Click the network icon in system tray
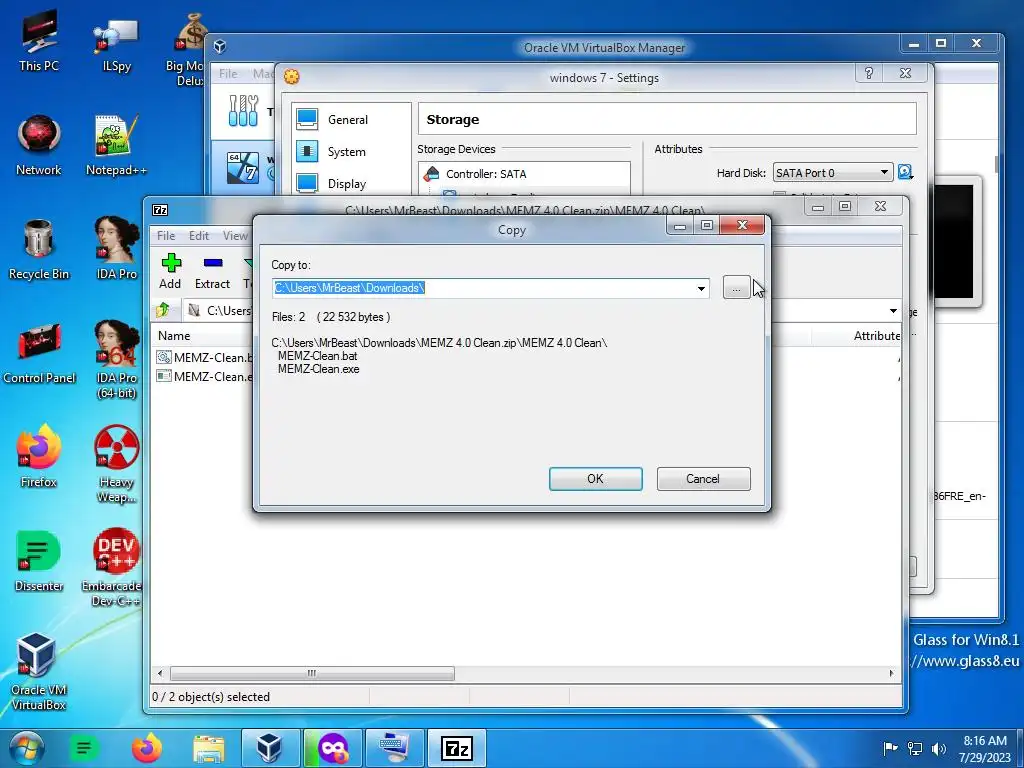Viewport: 1024px width, 768px height. pos(916,749)
